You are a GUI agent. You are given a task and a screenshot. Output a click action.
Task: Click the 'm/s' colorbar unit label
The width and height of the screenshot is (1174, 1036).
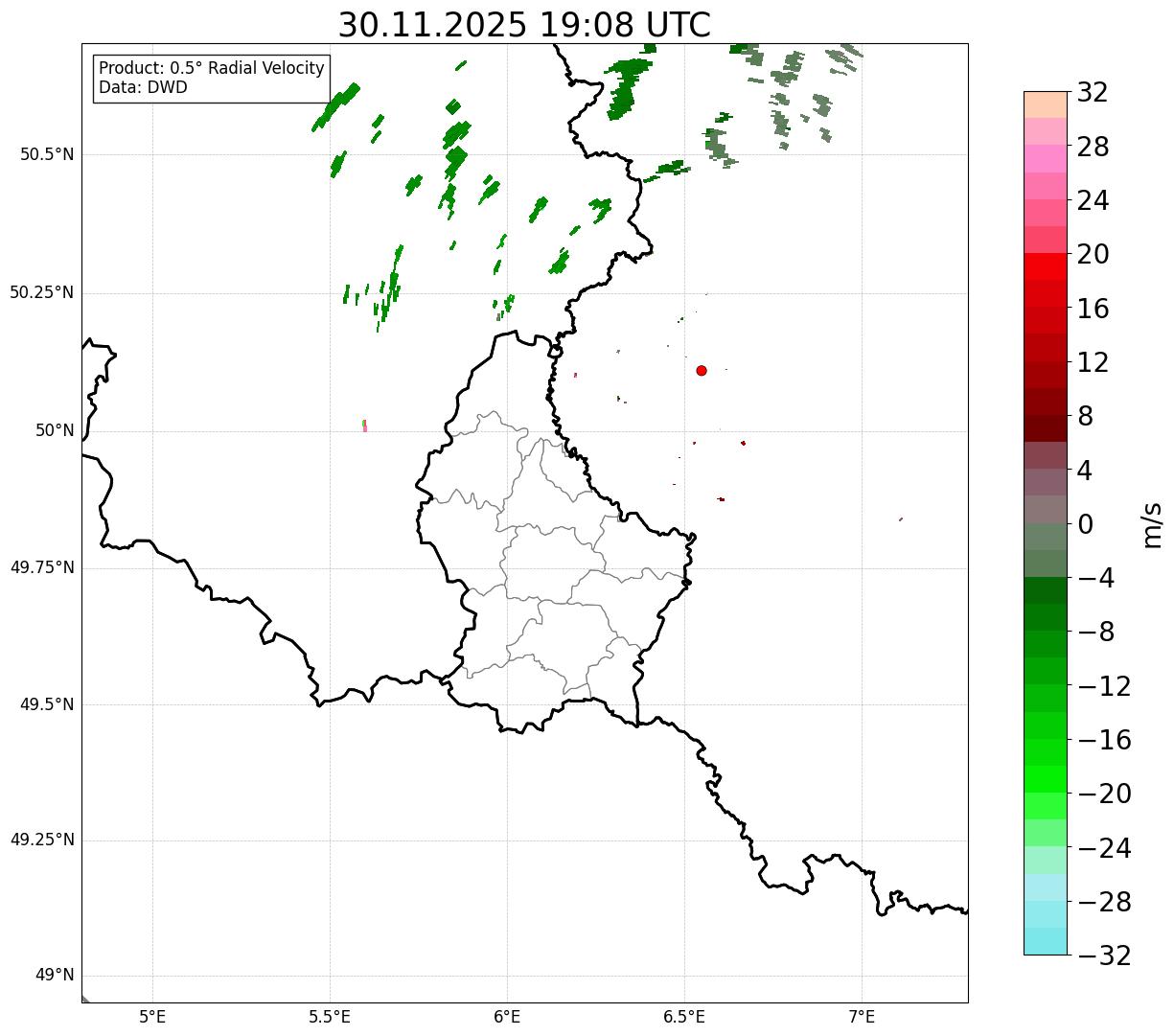pyautogui.click(x=1152, y=524)
